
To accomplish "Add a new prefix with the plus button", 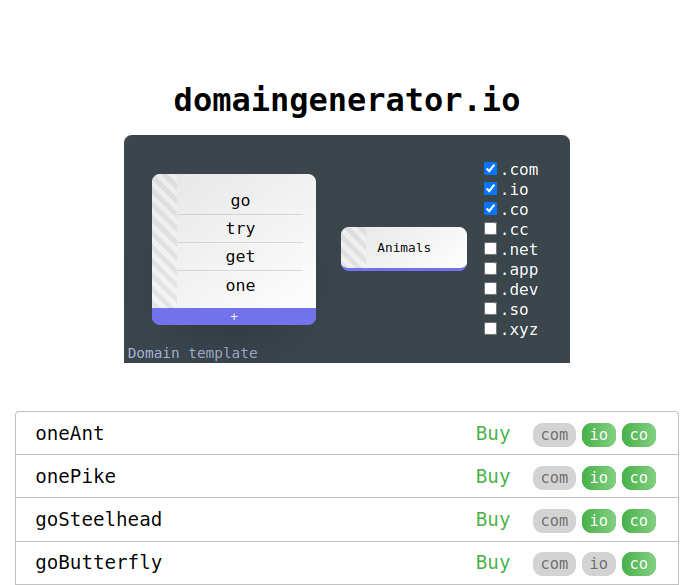I will click(234, 317).
